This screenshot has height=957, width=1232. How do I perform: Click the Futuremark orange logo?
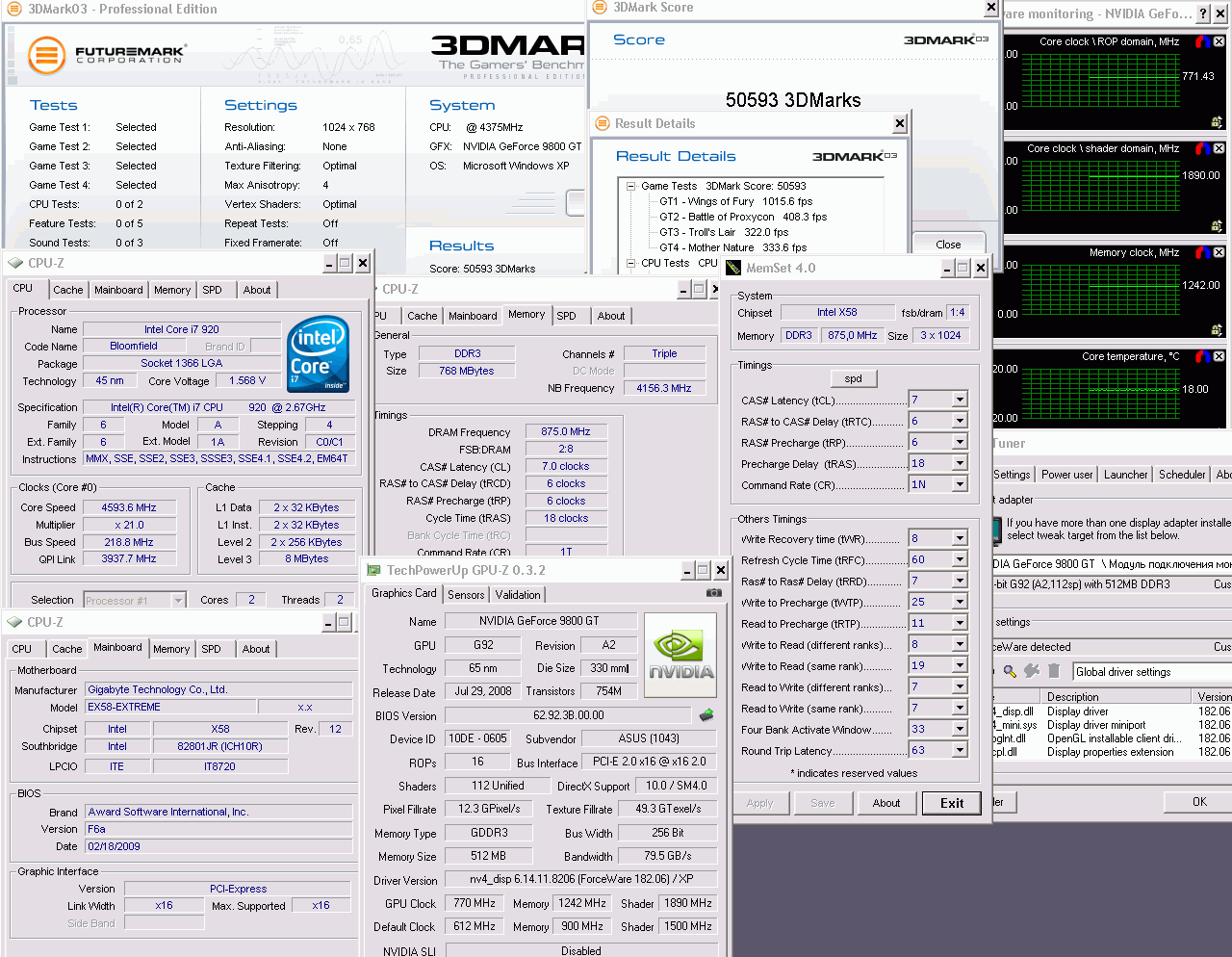(x=45, y=56)
